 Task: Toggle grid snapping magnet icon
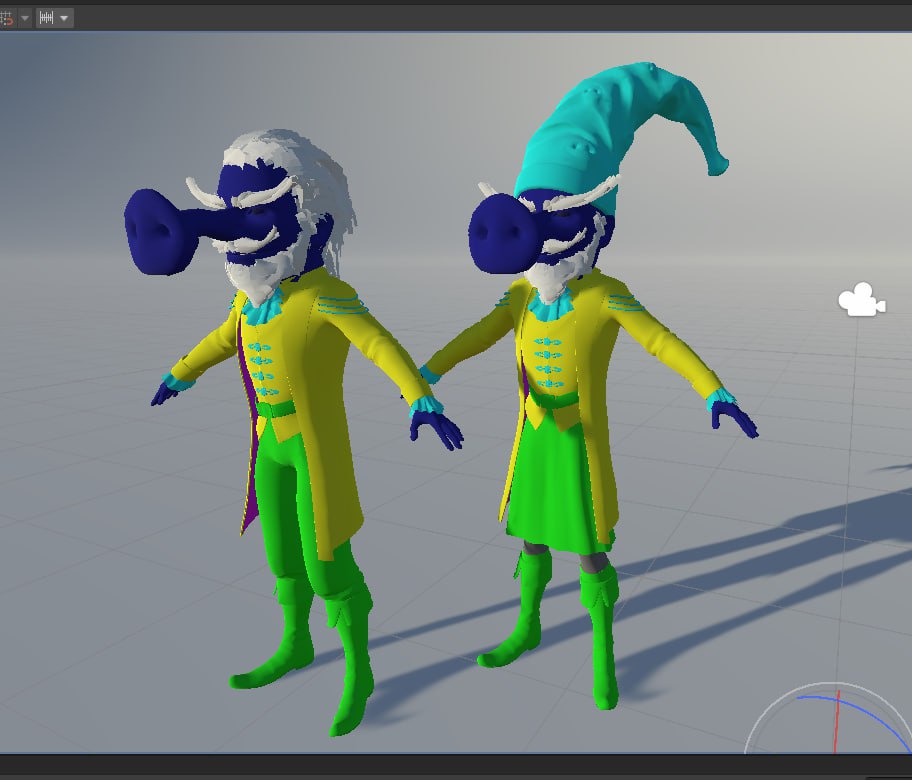tap(6, 18)
